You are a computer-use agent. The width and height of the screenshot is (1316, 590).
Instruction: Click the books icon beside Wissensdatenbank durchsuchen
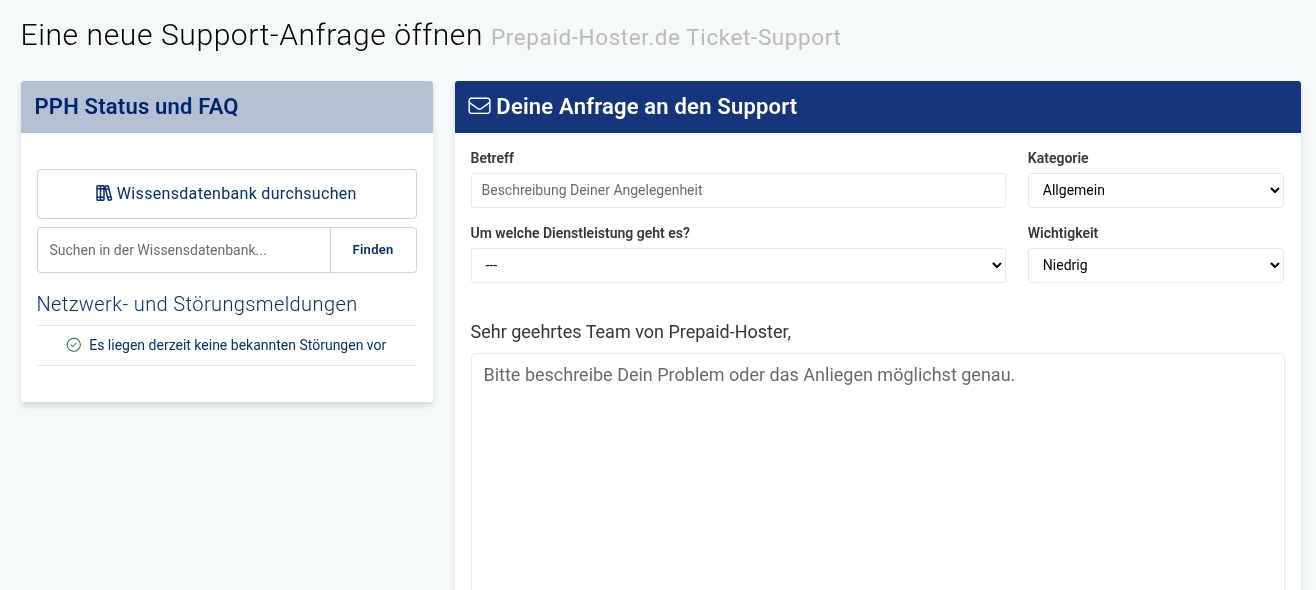tap(104, 194)
